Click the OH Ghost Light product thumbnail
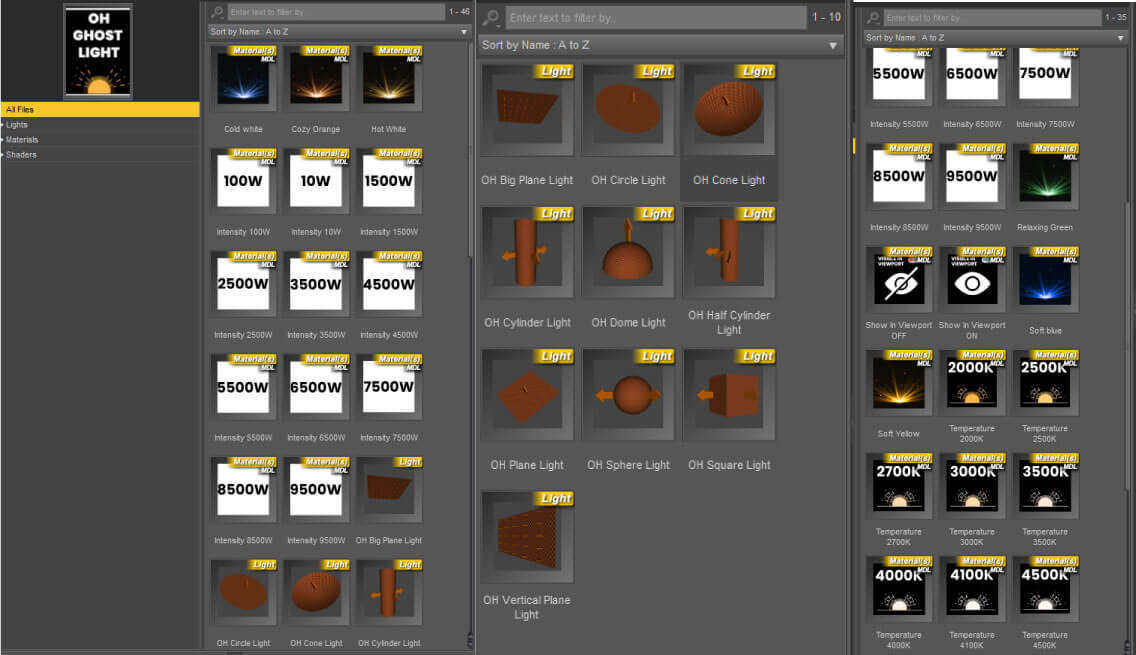 (x=98, y=50)
